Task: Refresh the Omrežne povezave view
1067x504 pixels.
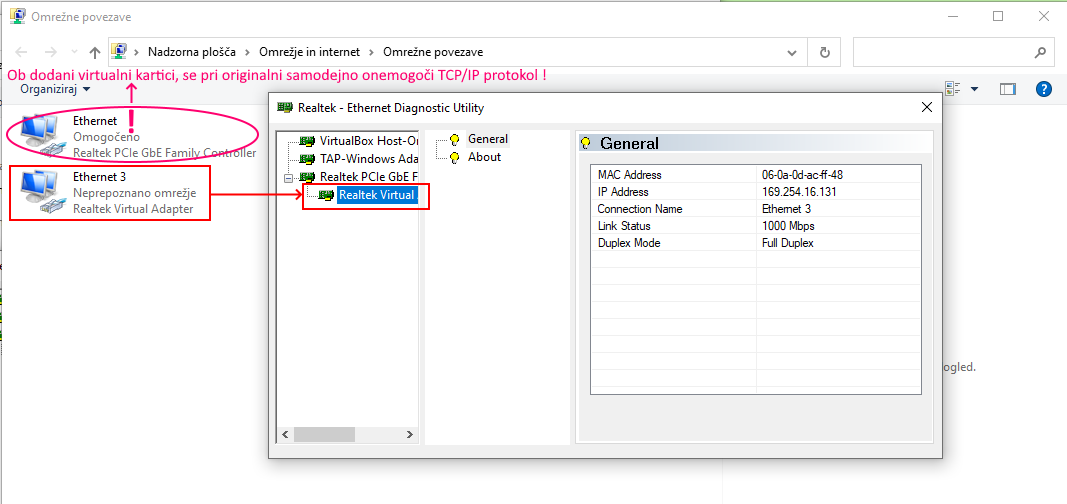Action: [825, 52]
